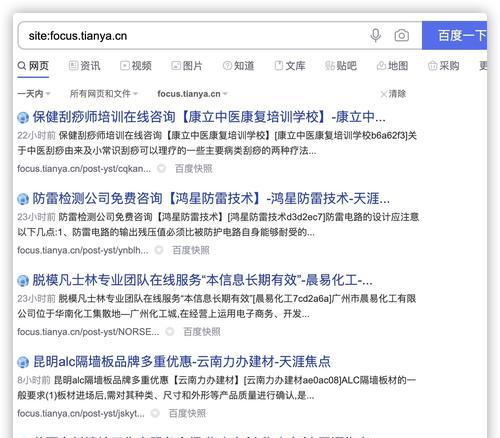Screen dimensions: 500x438
Task: Expand the focus.tianya.cn site filter dropdown
Action: point(192,94)
